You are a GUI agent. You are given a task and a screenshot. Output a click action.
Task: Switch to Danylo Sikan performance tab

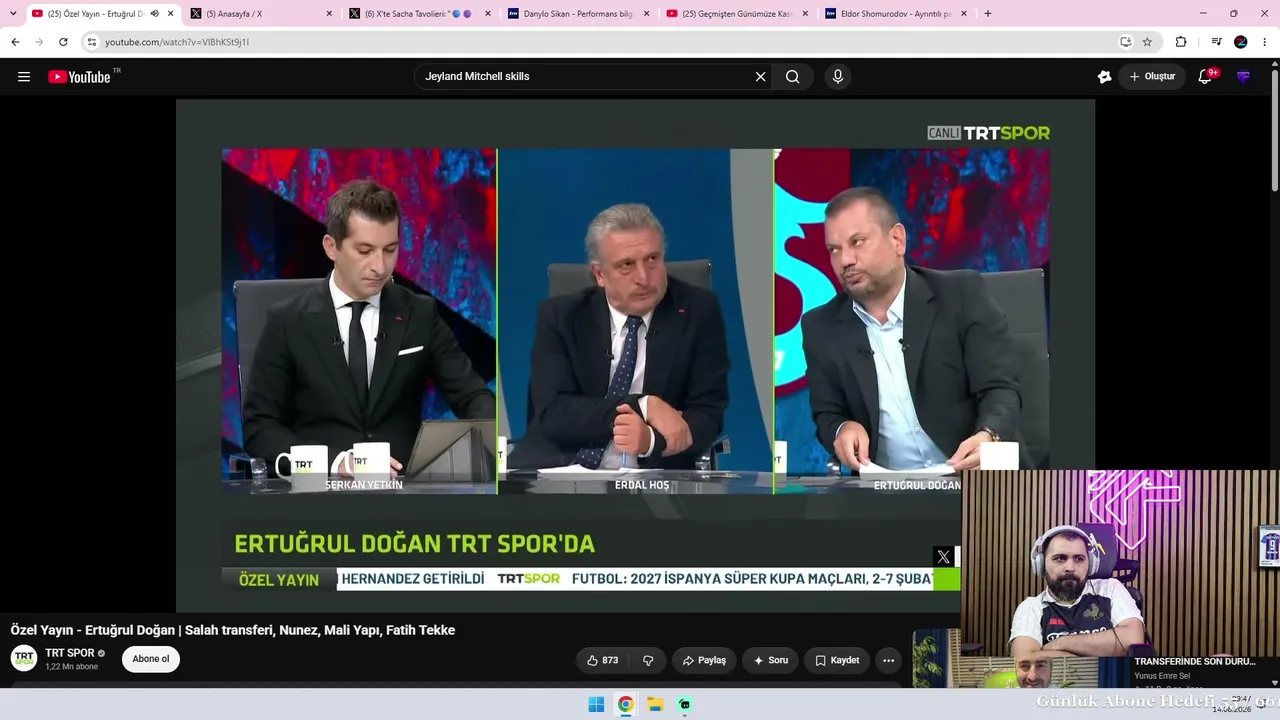click(x=579, y=14)
